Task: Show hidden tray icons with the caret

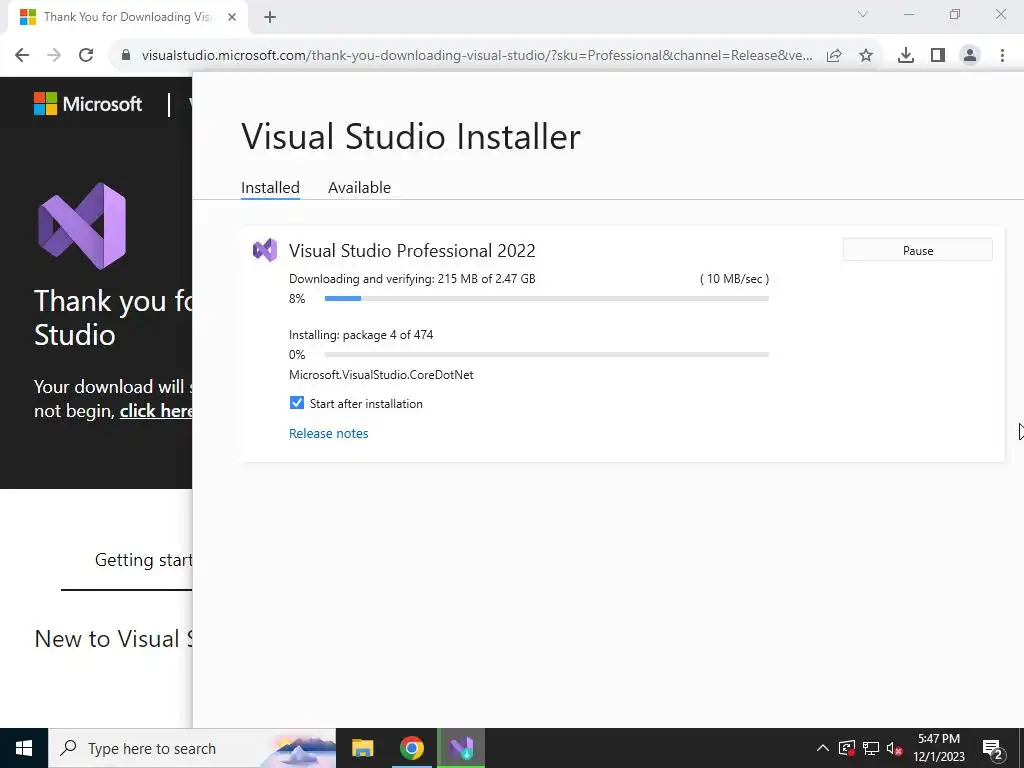Action: point(823,748)
